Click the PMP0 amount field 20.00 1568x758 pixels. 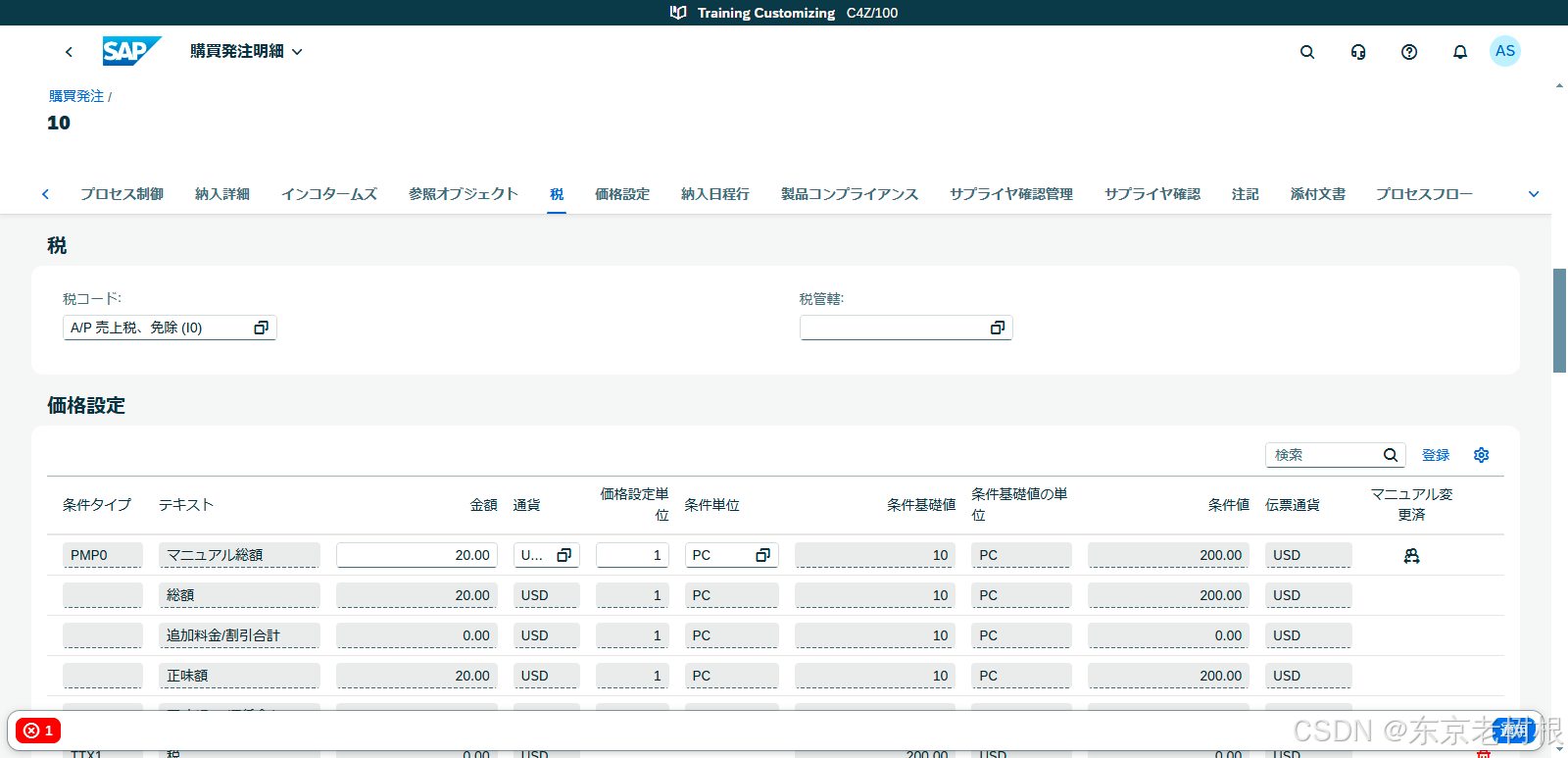click(416, 555)
